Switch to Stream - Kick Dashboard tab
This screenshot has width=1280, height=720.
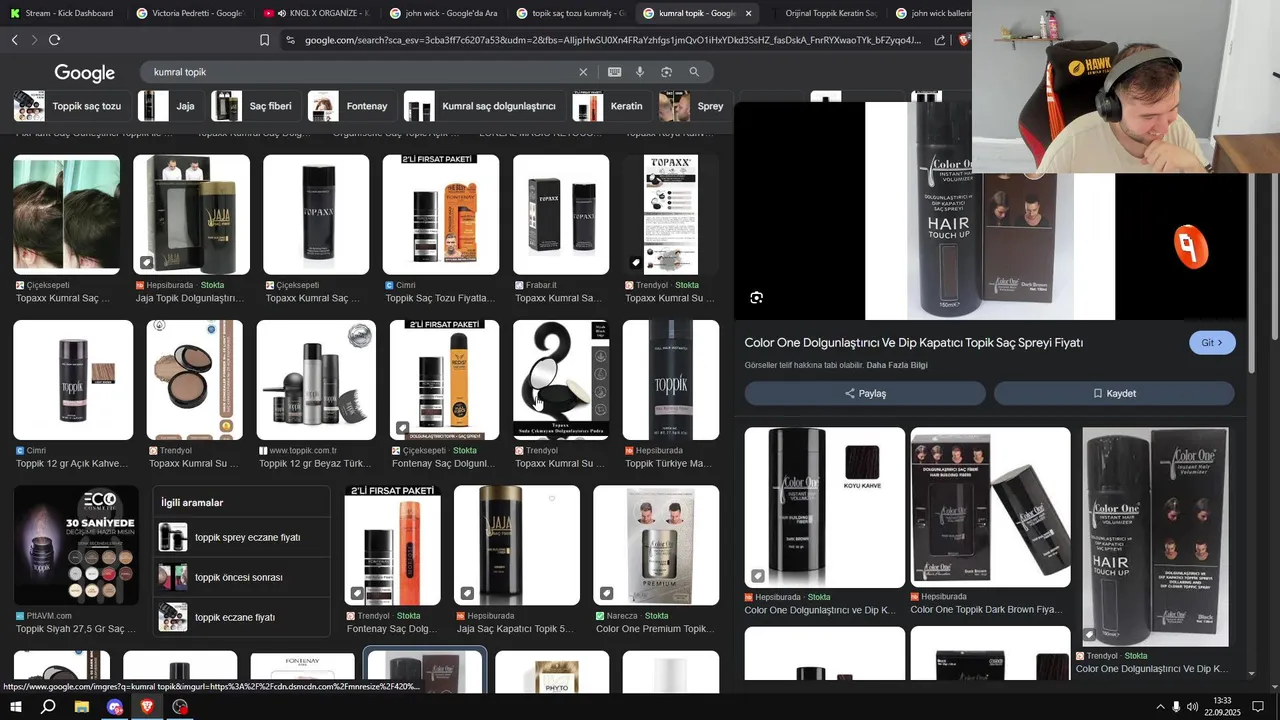(61, 13)
